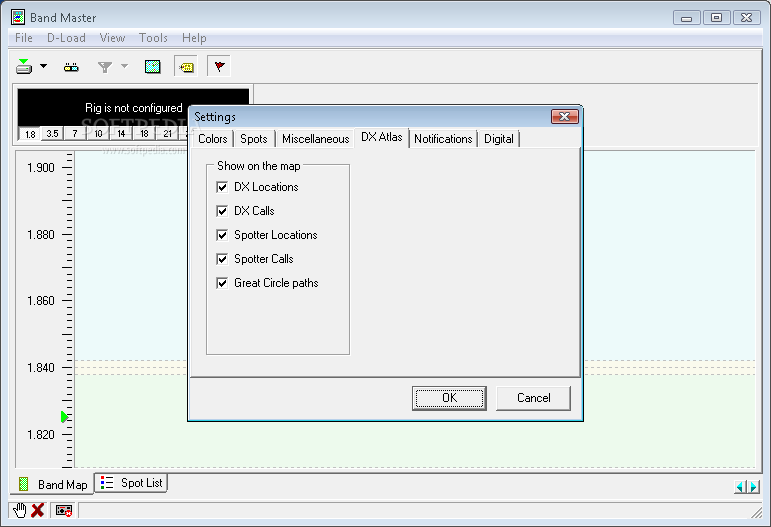Open the Help menu

[x=194, y=38]
